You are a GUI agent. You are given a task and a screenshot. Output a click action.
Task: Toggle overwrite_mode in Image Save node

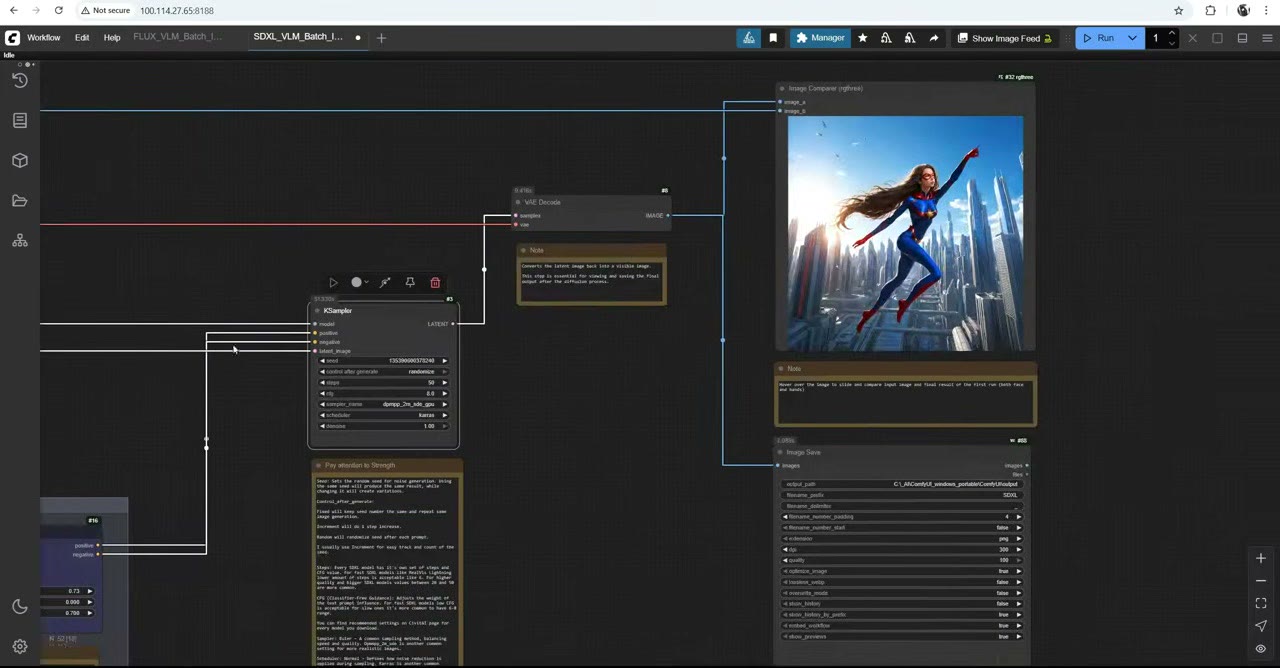pyautogui.click(x=904, y=593)
